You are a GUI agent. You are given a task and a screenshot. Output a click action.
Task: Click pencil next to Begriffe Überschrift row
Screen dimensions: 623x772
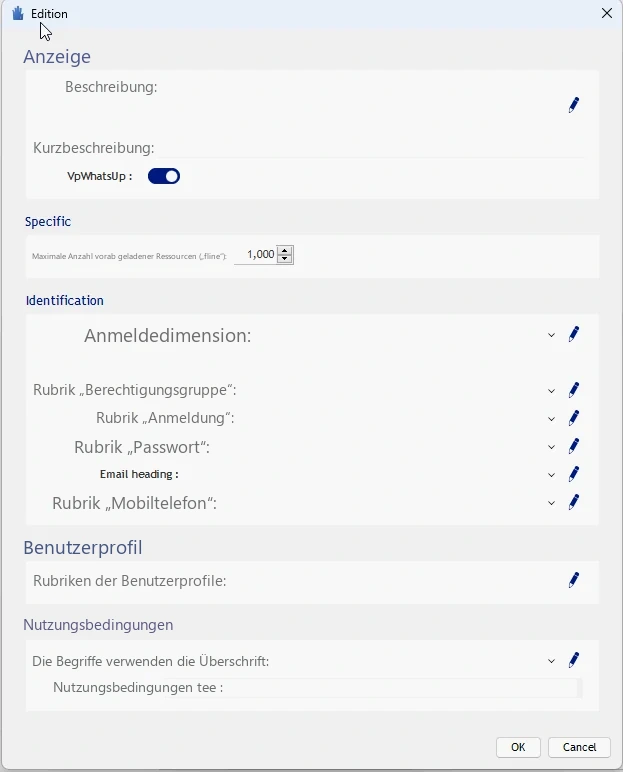pos(574,660)
